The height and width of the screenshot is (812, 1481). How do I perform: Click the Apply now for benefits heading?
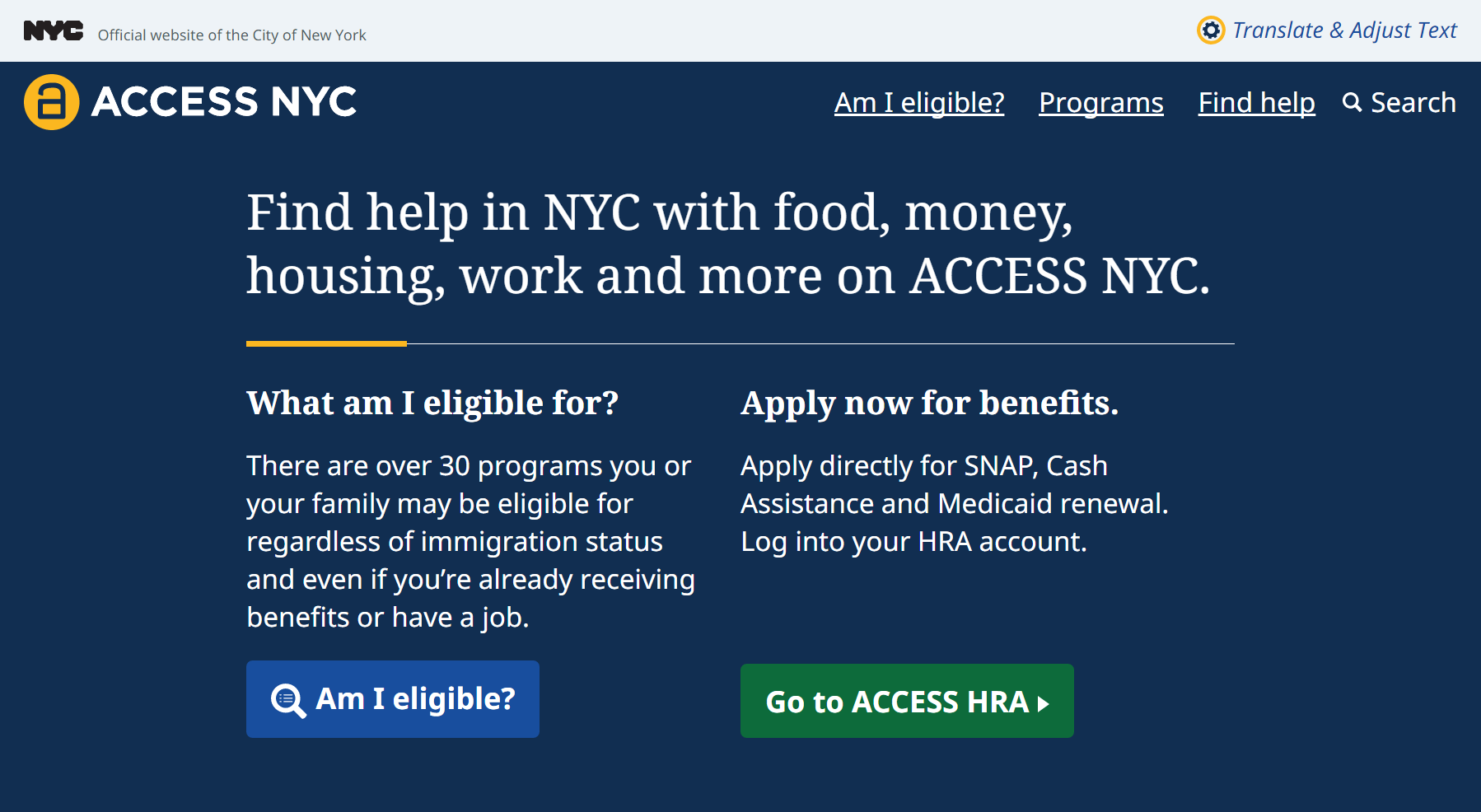930,404
